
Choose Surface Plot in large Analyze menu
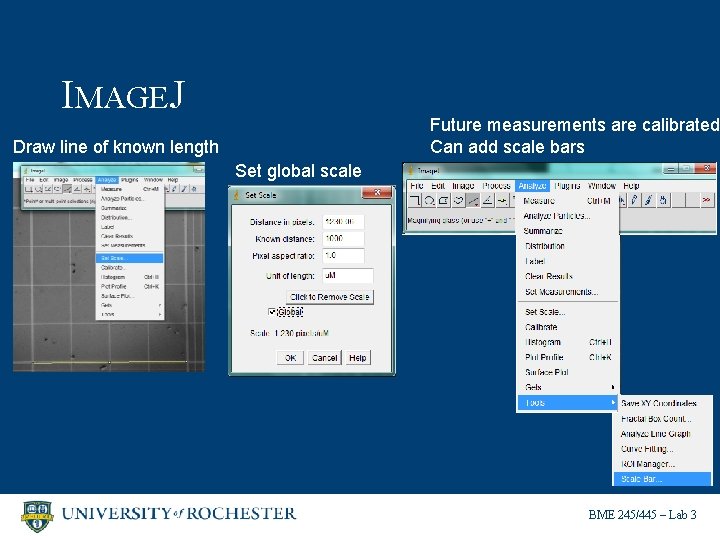568,372
